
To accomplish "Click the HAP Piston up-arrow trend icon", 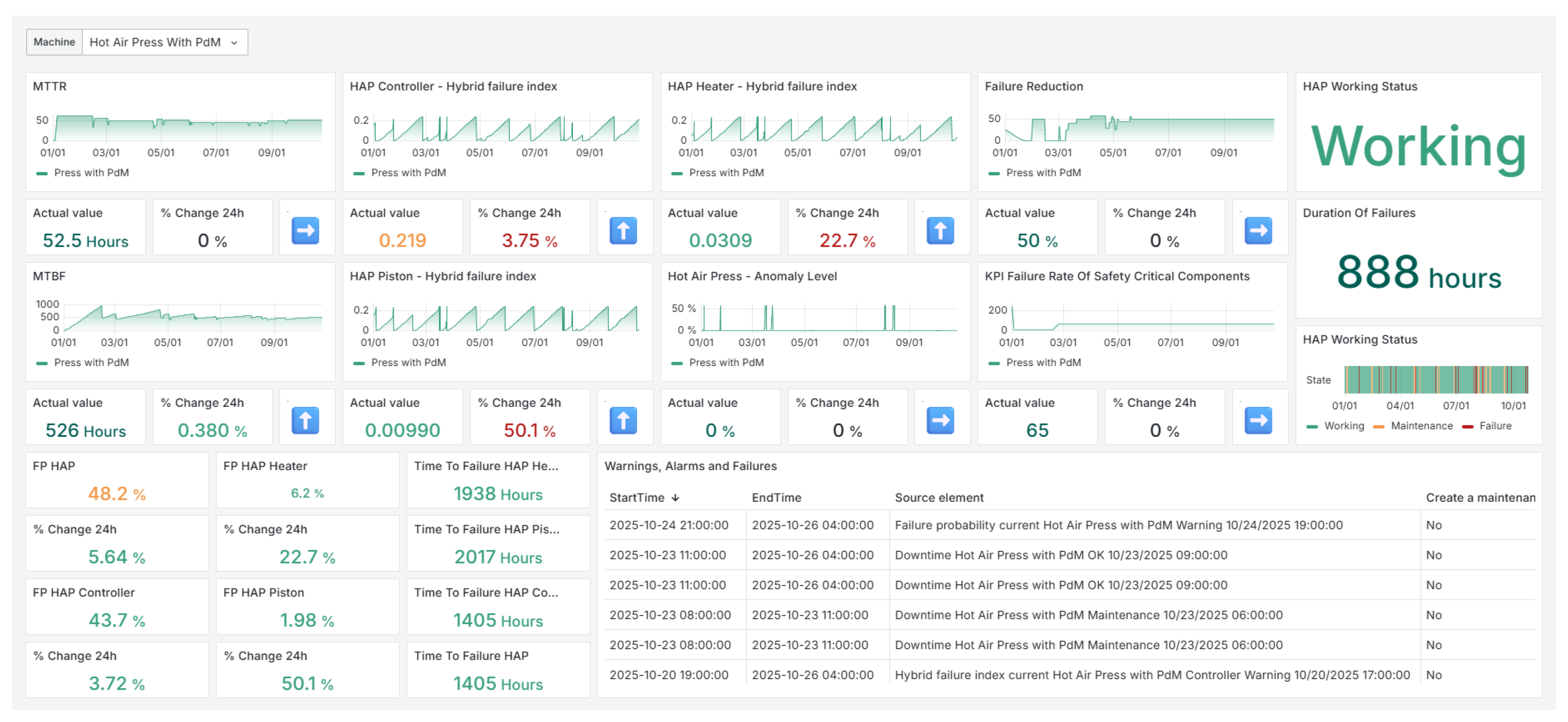I will [623, 421].
